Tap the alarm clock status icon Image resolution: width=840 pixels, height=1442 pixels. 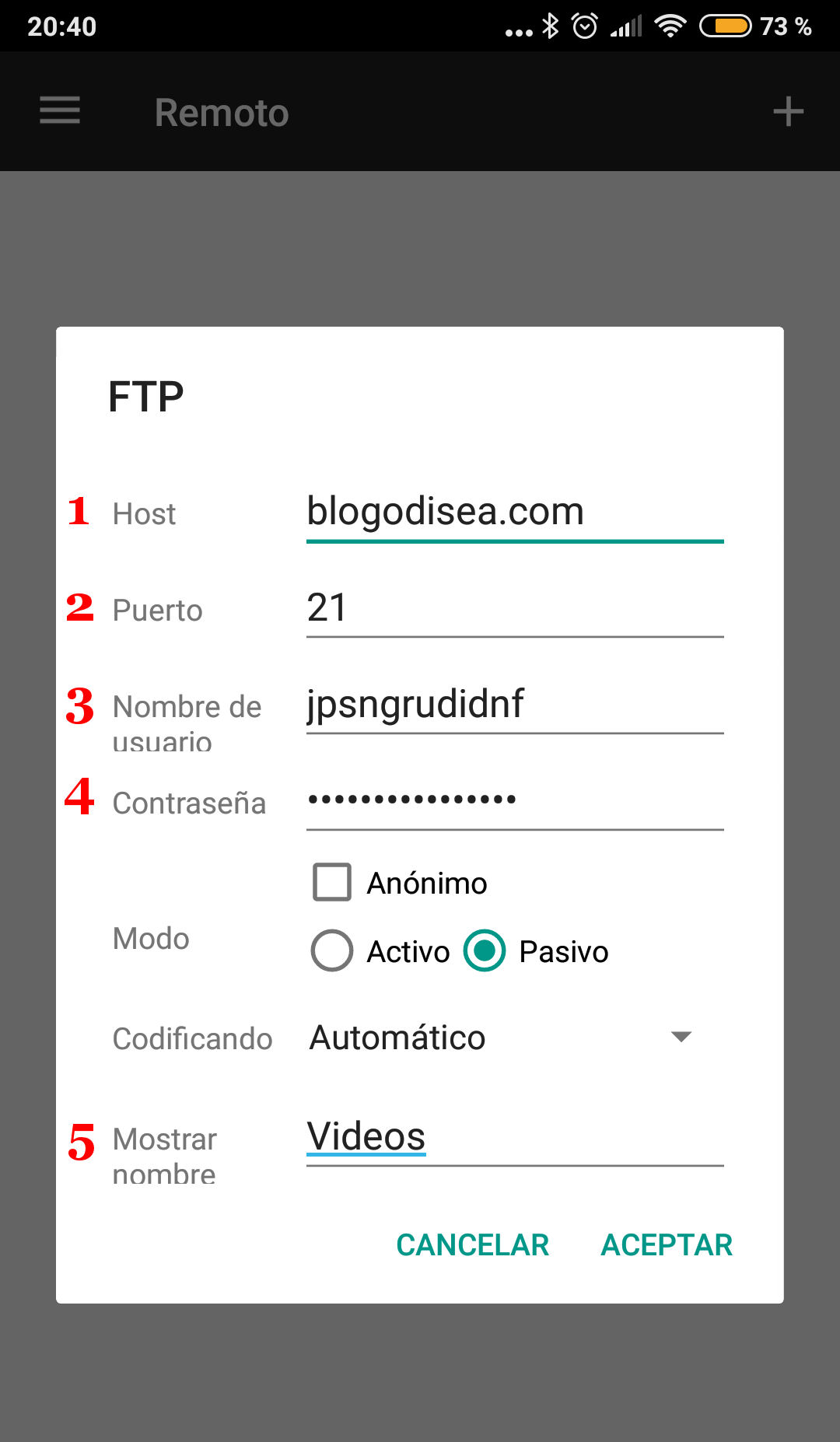point(585,26)
